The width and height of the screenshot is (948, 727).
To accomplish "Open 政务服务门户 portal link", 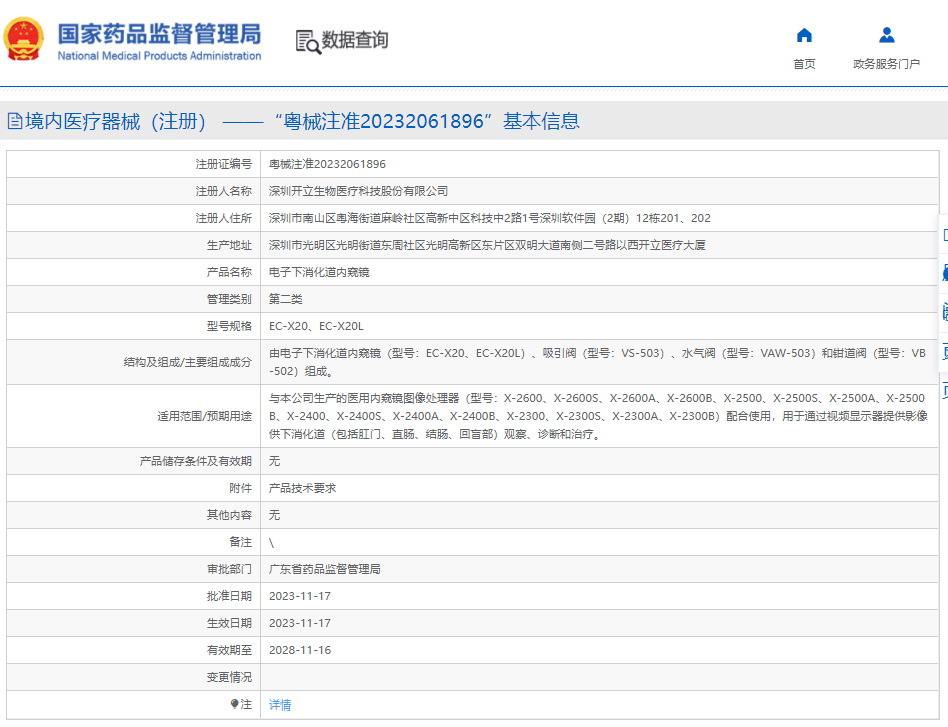I will (x=886, y=64).
